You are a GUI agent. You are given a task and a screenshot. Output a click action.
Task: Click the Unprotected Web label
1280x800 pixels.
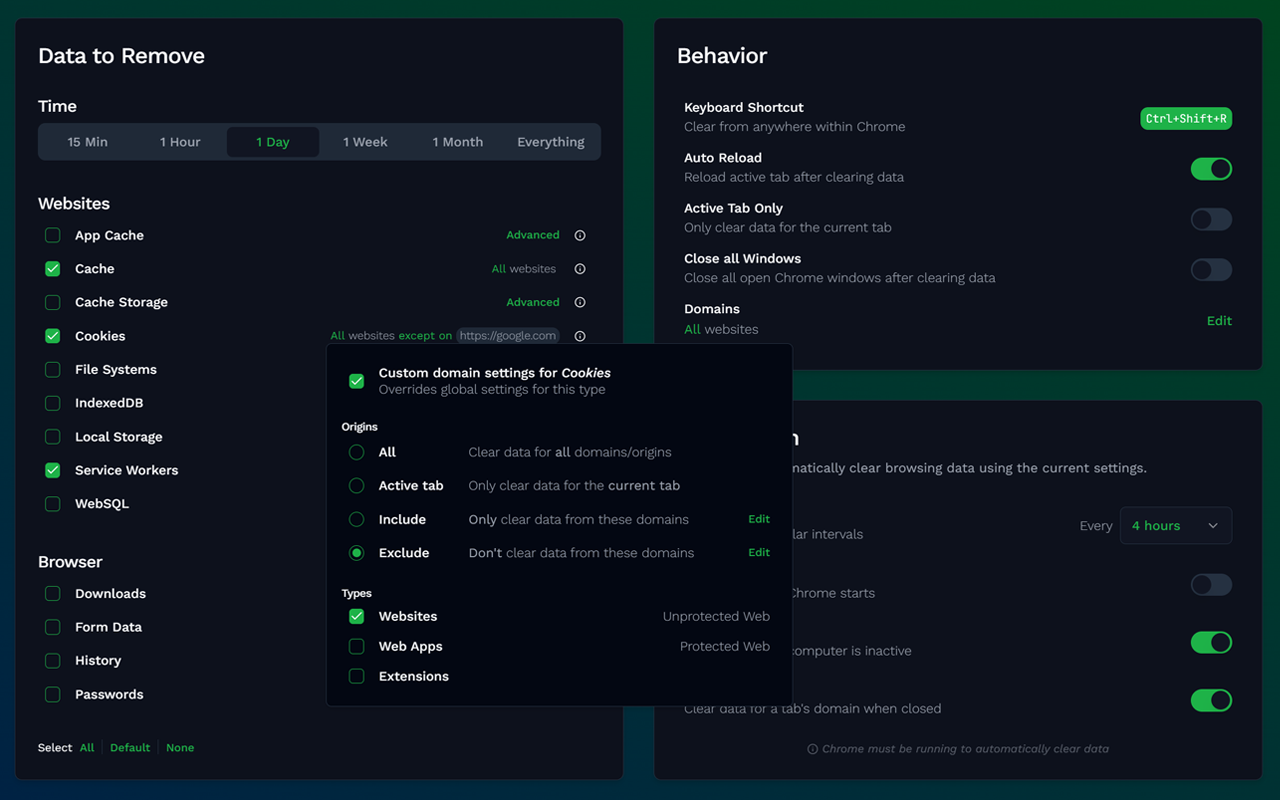click(x=716, y=617)
